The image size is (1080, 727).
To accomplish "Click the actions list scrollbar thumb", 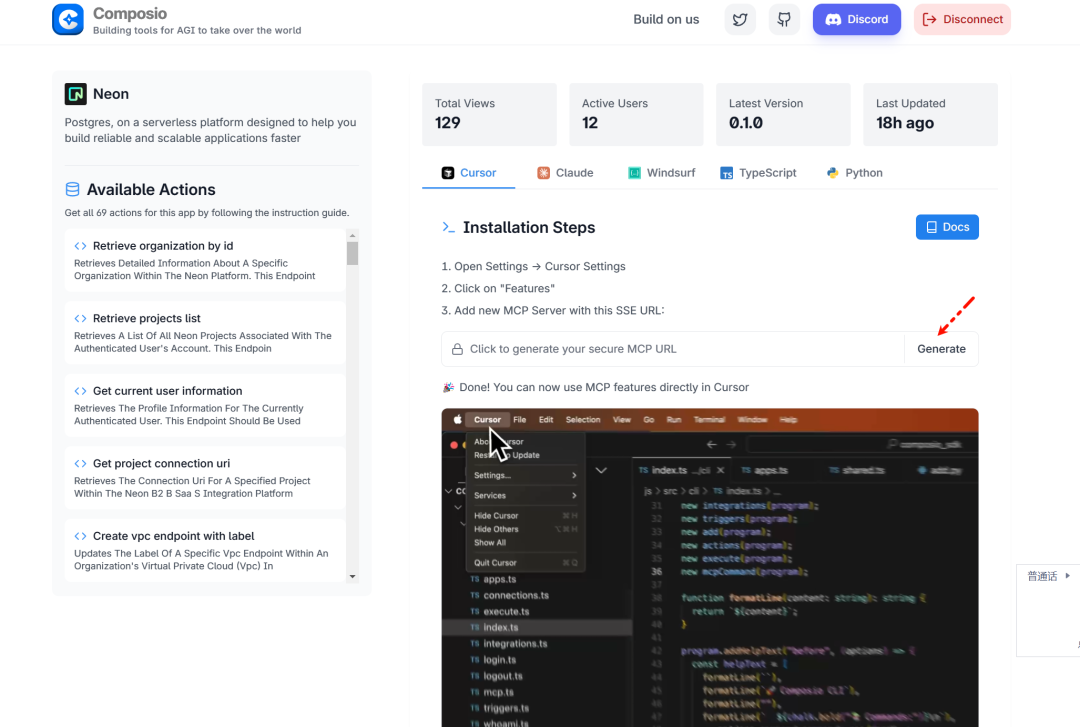I will 353,253.
